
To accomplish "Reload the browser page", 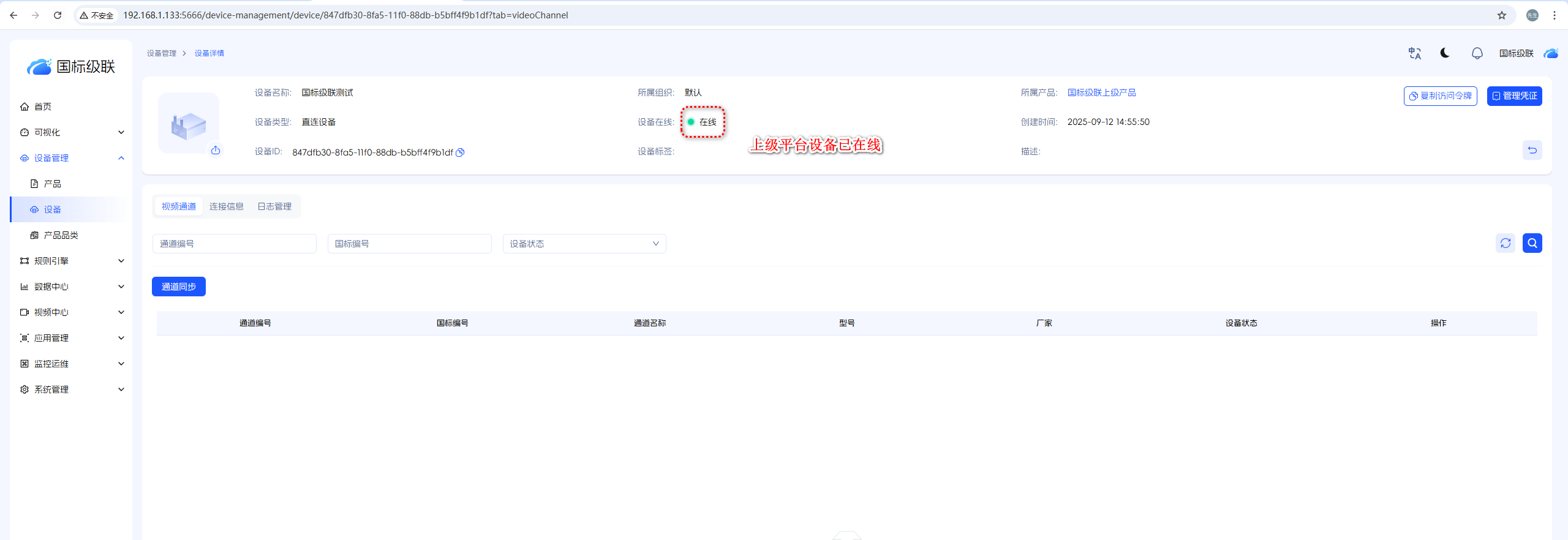I will pyautogui.click(x=58, y=15).
